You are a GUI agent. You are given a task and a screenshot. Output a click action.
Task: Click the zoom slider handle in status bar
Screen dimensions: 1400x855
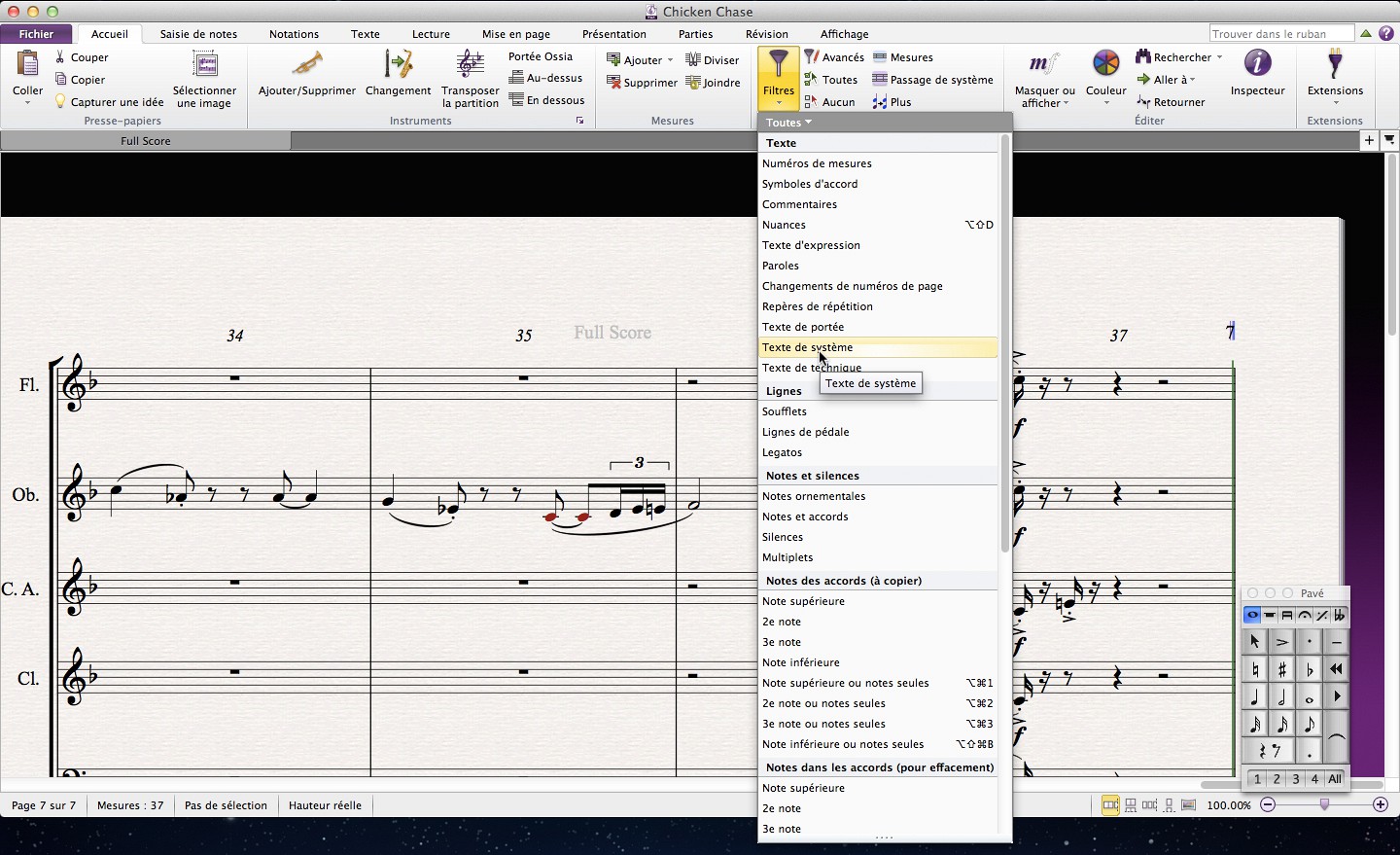pyautogui.click(x=1324, y=804)
